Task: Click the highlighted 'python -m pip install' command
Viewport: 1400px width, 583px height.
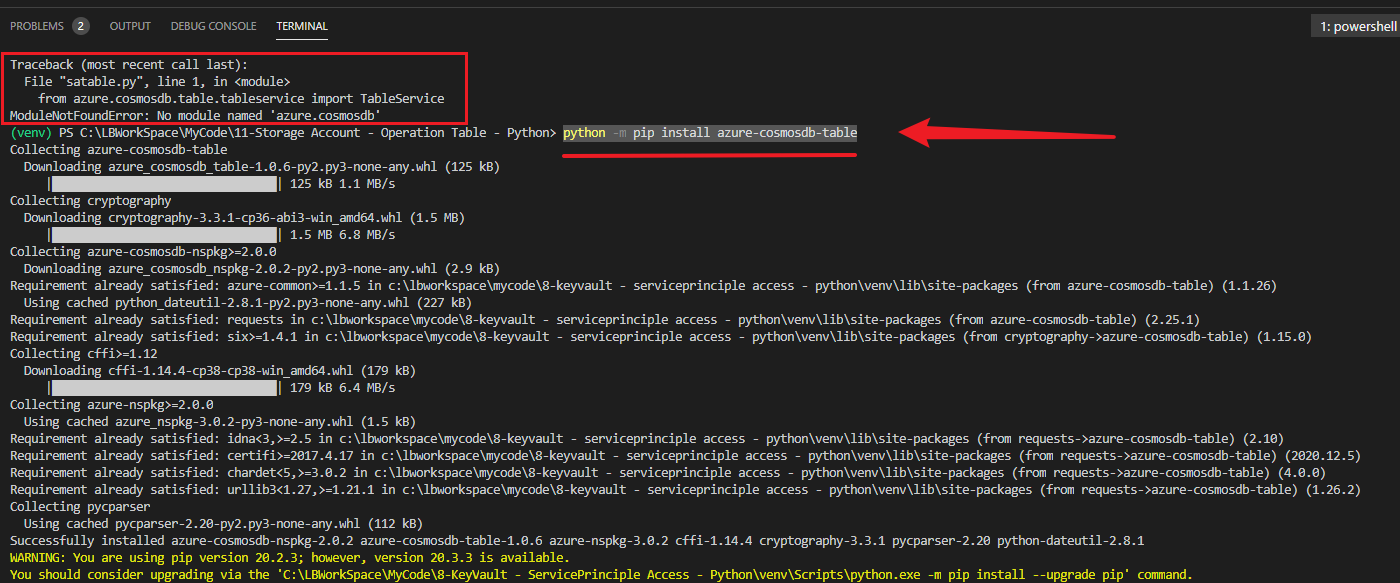Action: (710, 133)
